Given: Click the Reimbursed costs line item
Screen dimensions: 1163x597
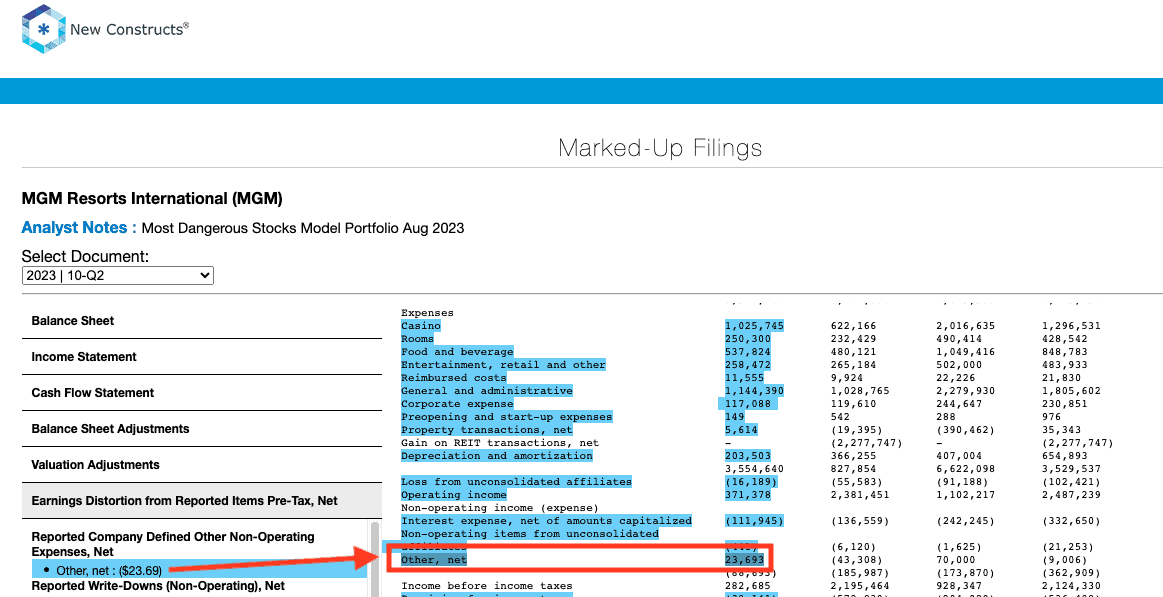Looking at the screenshot, I should [x=454, y=377].
